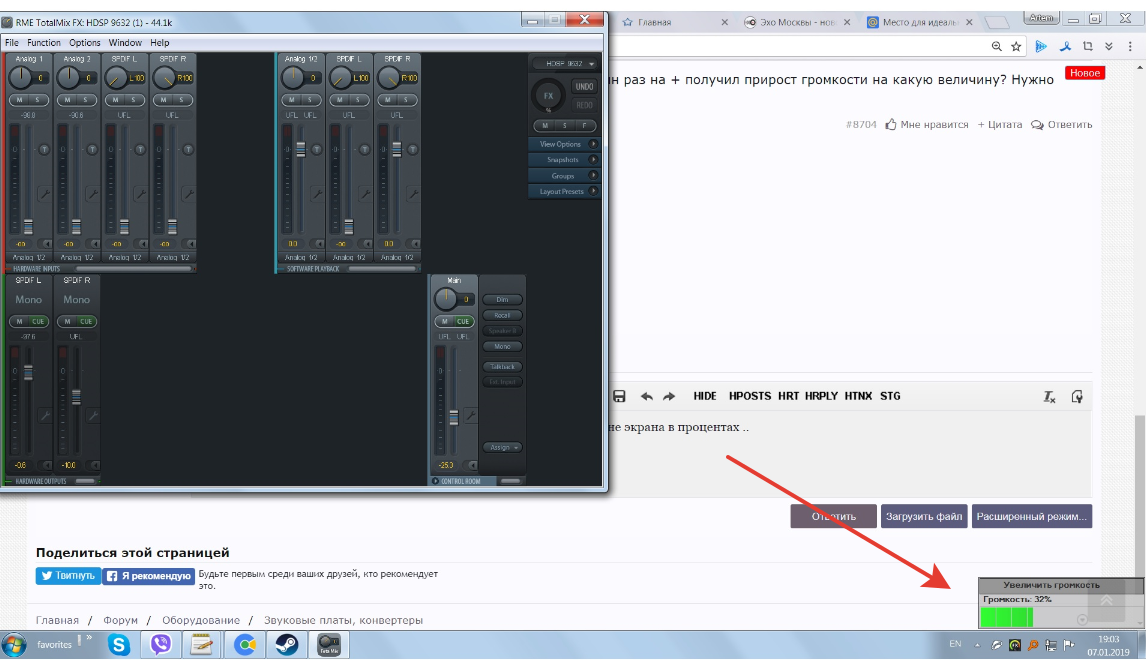Open Steam from the taskbar

[x=286, y=645]
